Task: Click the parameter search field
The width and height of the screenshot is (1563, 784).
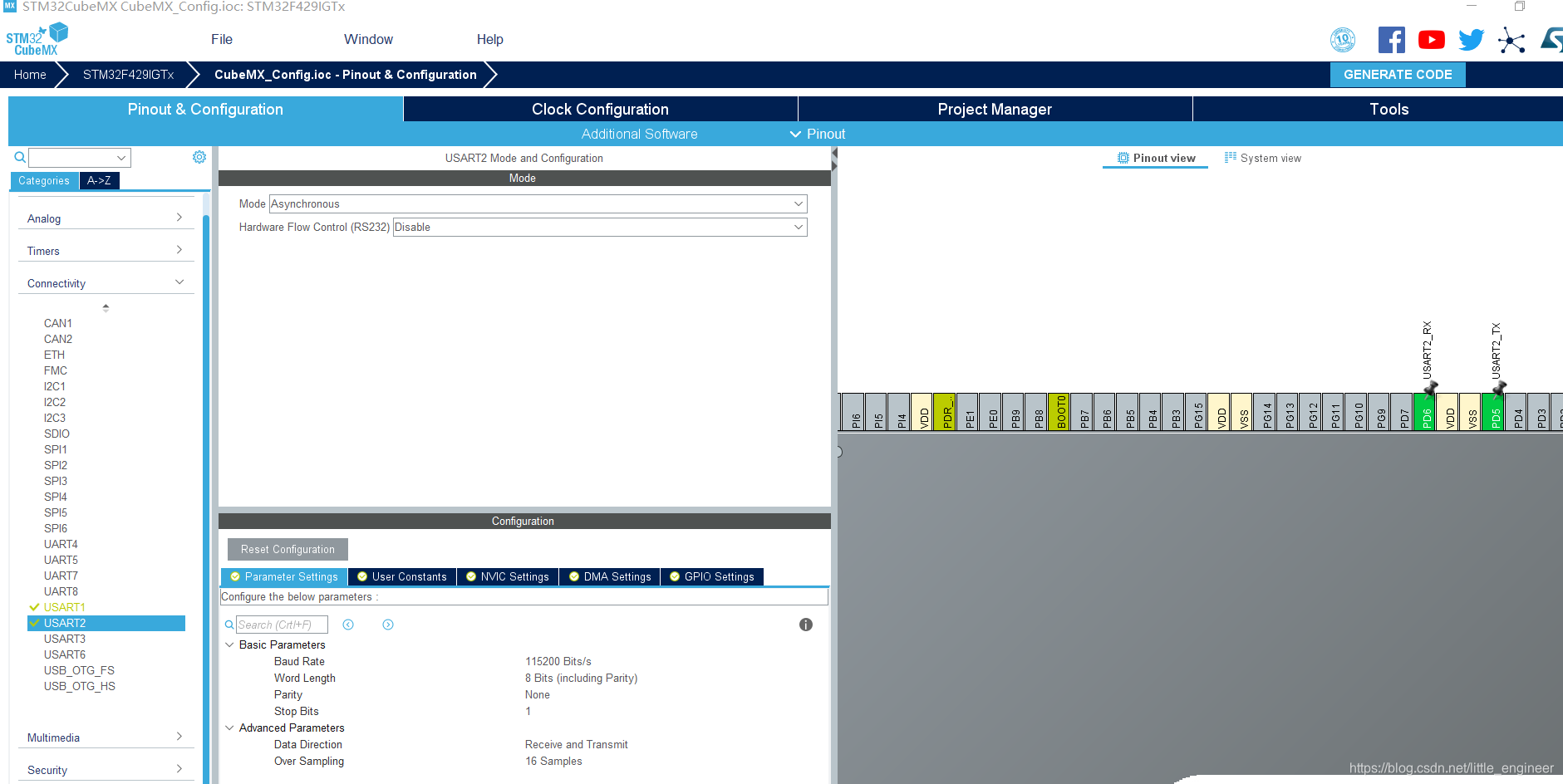Action: 282,625
